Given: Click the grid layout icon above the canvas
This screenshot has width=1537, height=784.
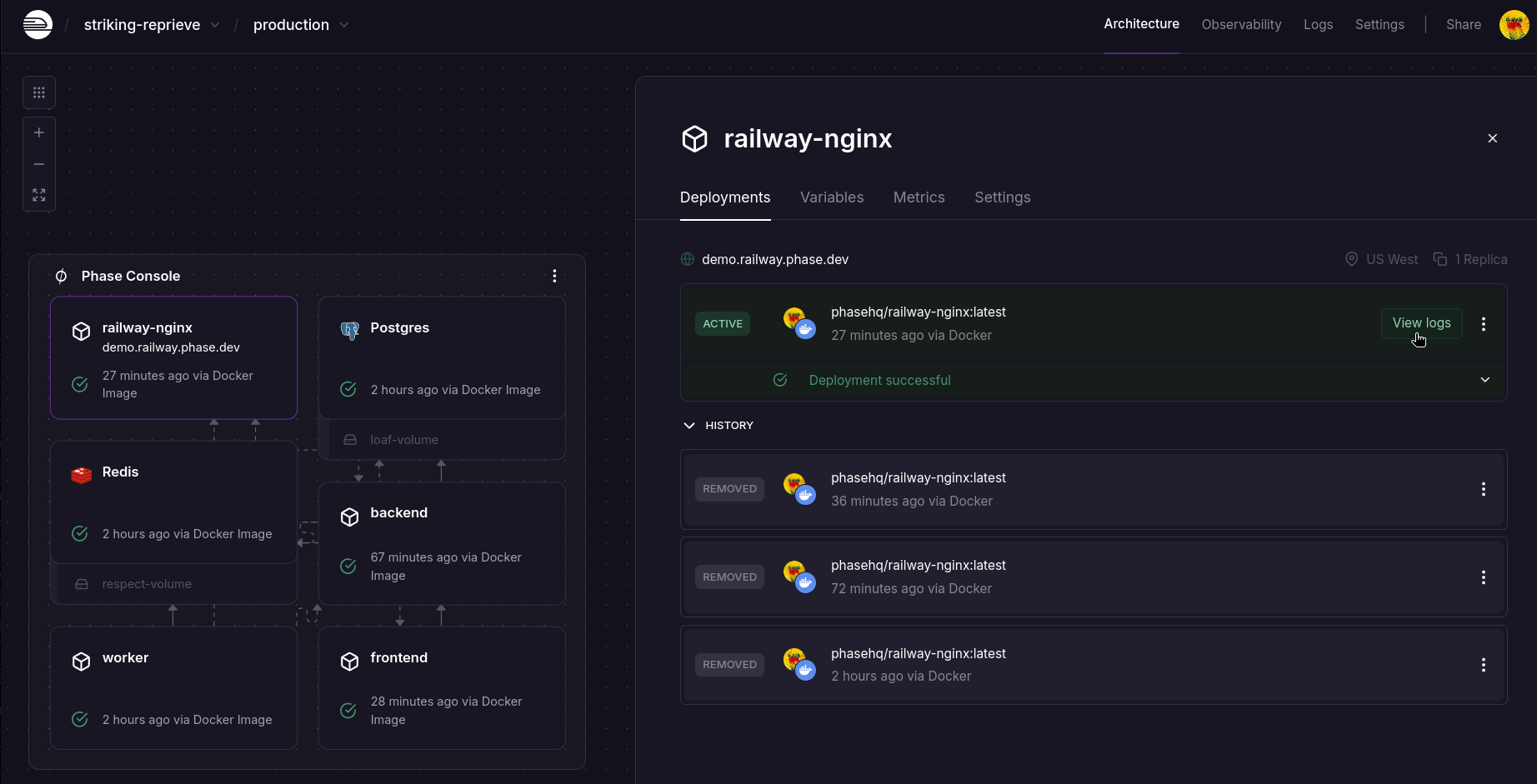Looking at the screenshot, I should (x=38, y=92).
